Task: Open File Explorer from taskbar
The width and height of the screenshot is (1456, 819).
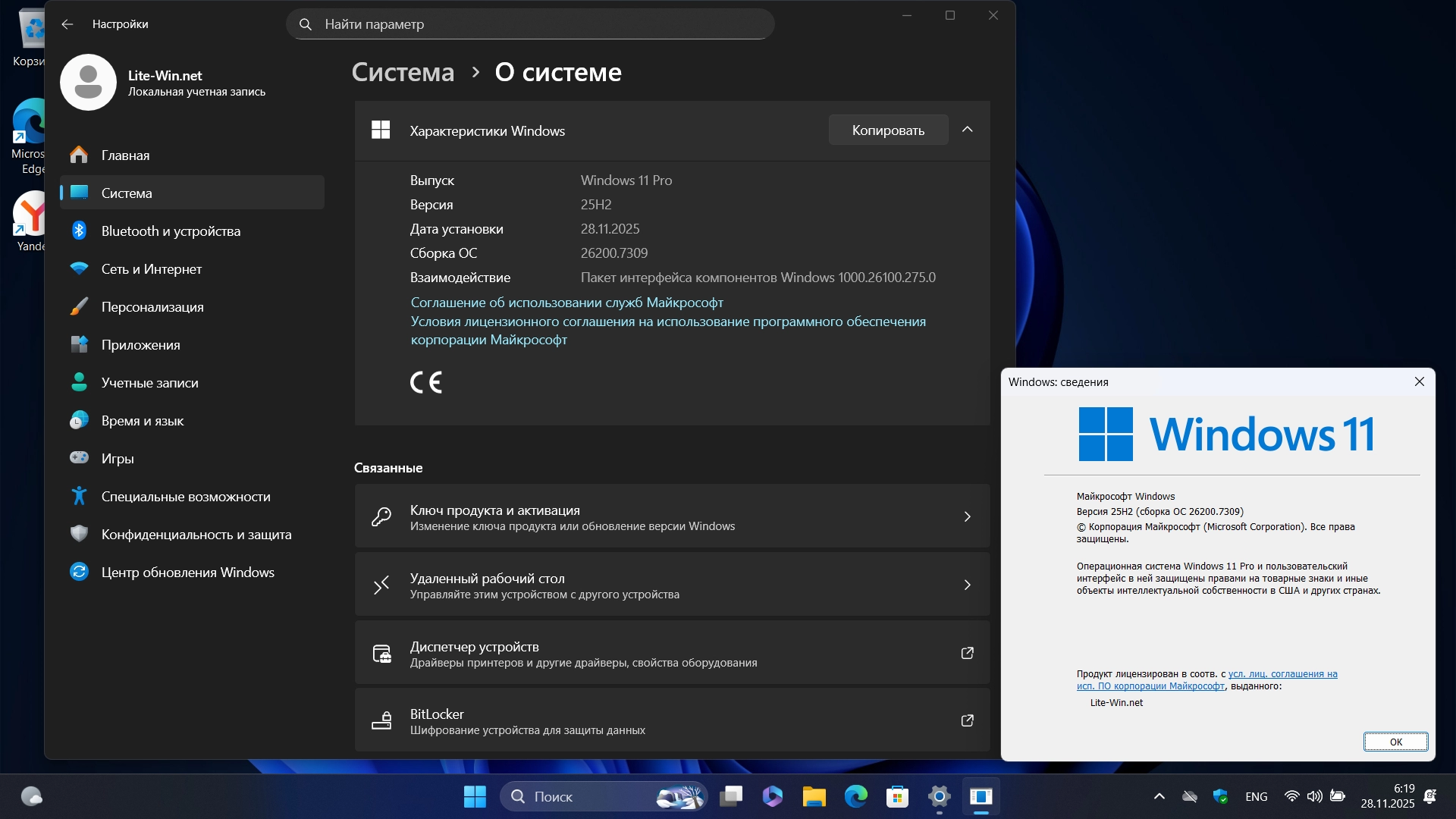Action: coord(814,796)
